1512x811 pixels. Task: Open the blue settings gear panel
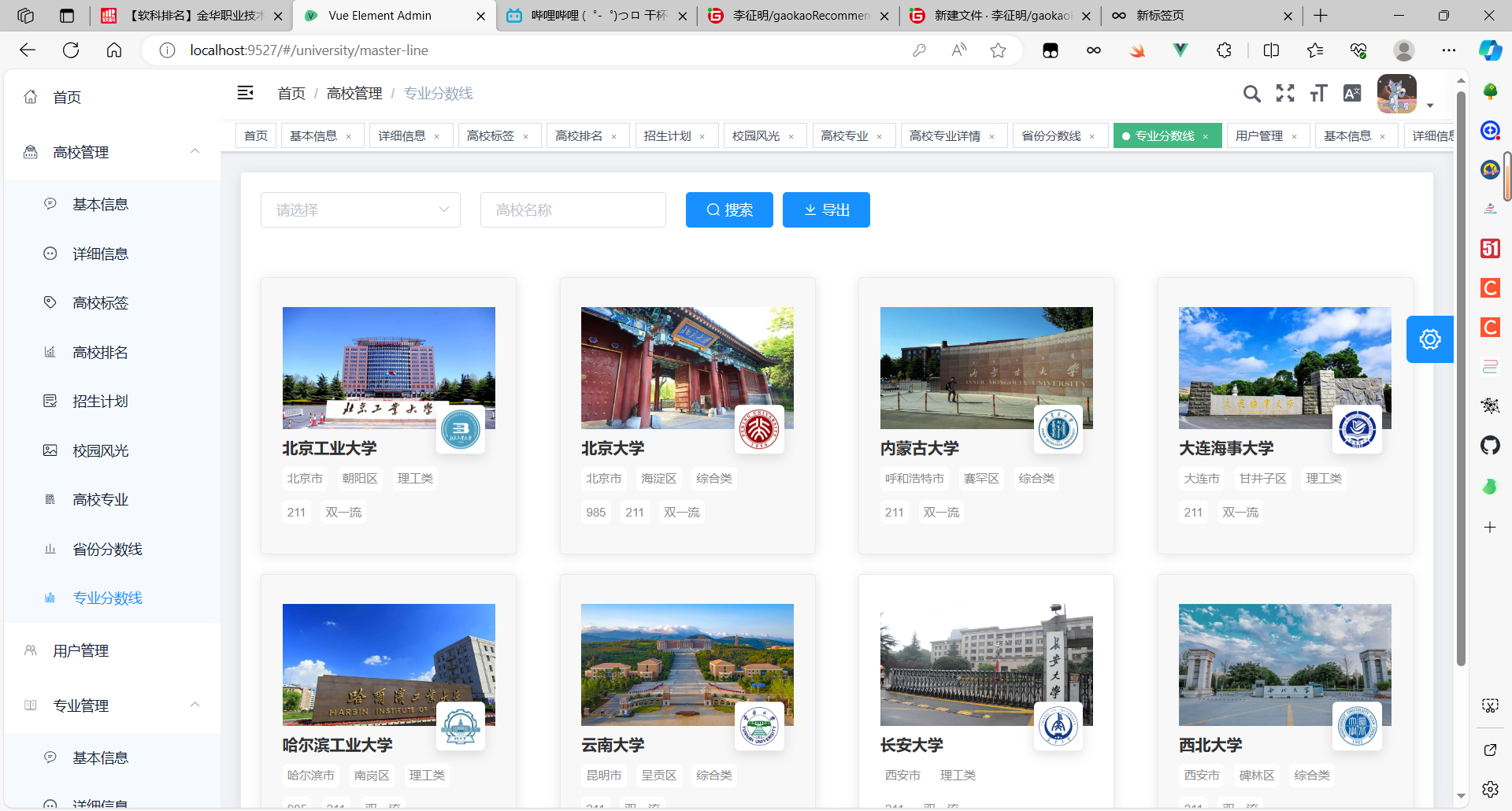[1430, 339]
